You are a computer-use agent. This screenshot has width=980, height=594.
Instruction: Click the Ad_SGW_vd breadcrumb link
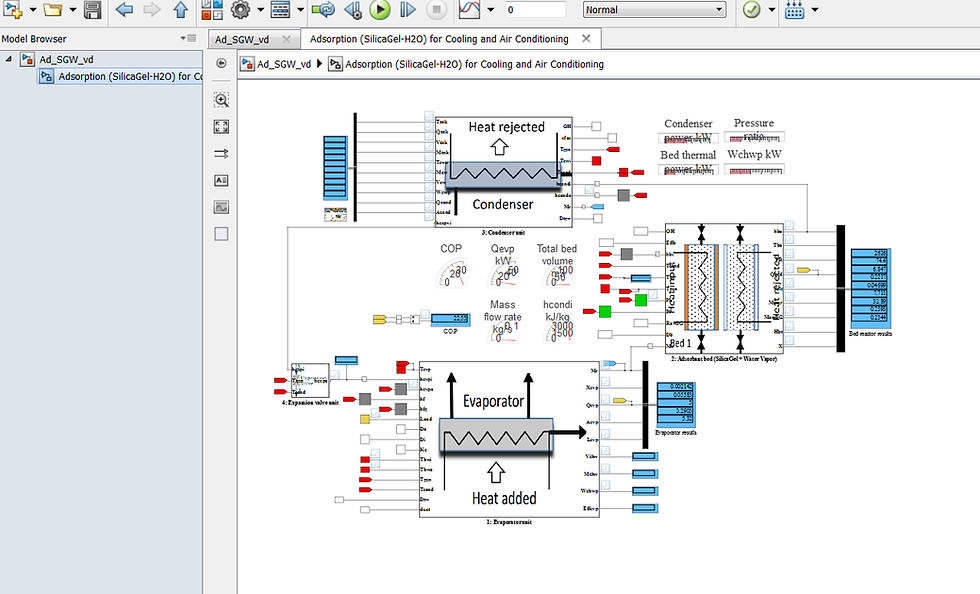coord(284,64)
